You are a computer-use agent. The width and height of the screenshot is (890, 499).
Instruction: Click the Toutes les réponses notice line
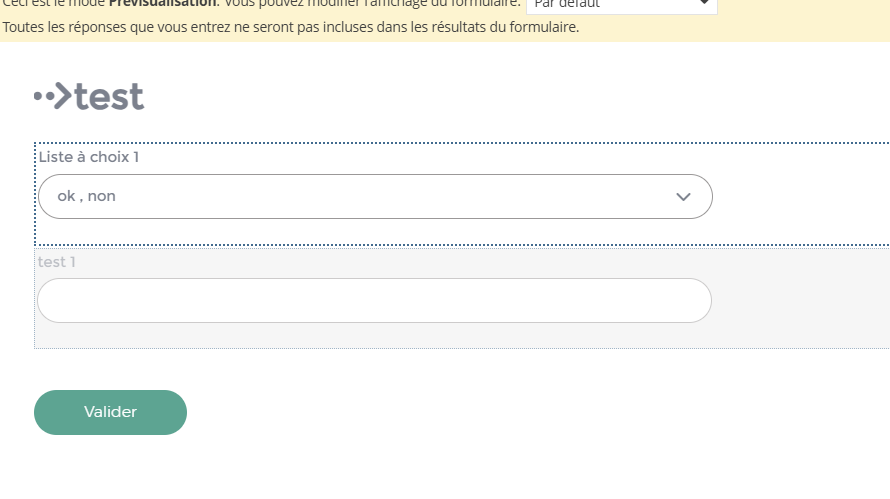[291, 27]
